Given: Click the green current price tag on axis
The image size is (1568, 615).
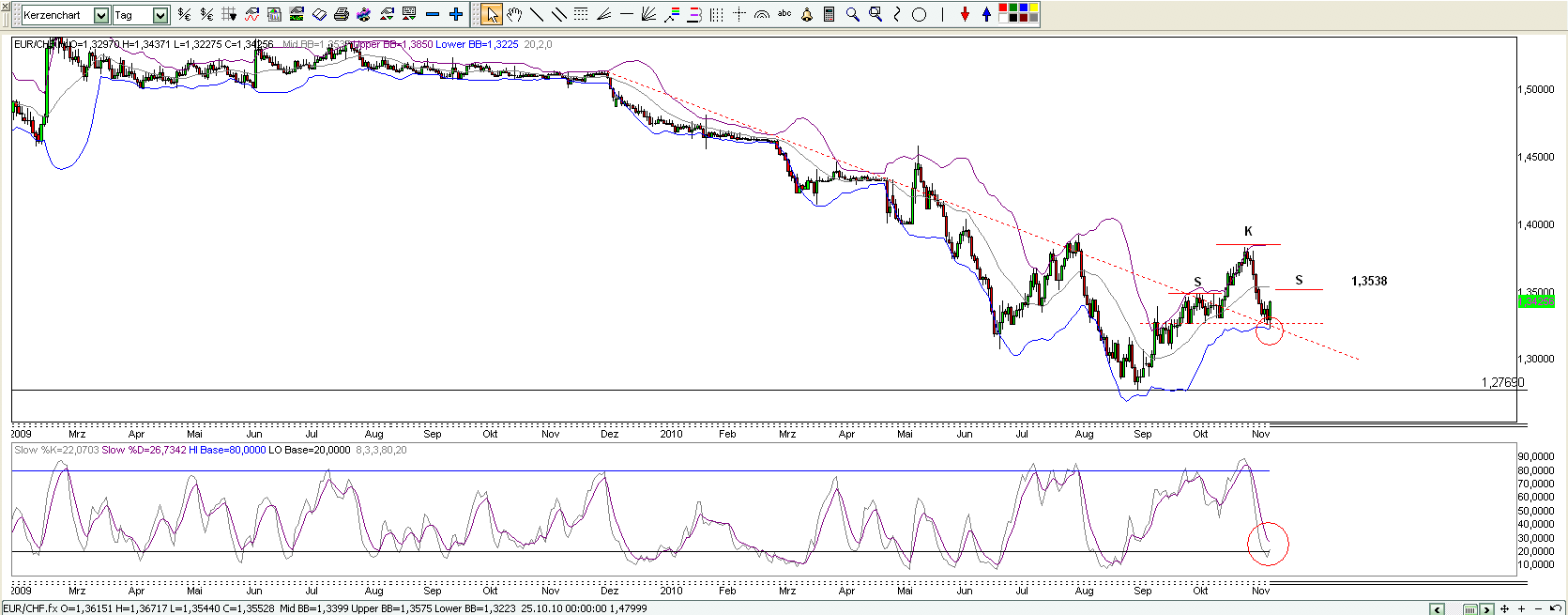Looking at the screenshot, I should pyautogui.click(x=1536, y=301).
